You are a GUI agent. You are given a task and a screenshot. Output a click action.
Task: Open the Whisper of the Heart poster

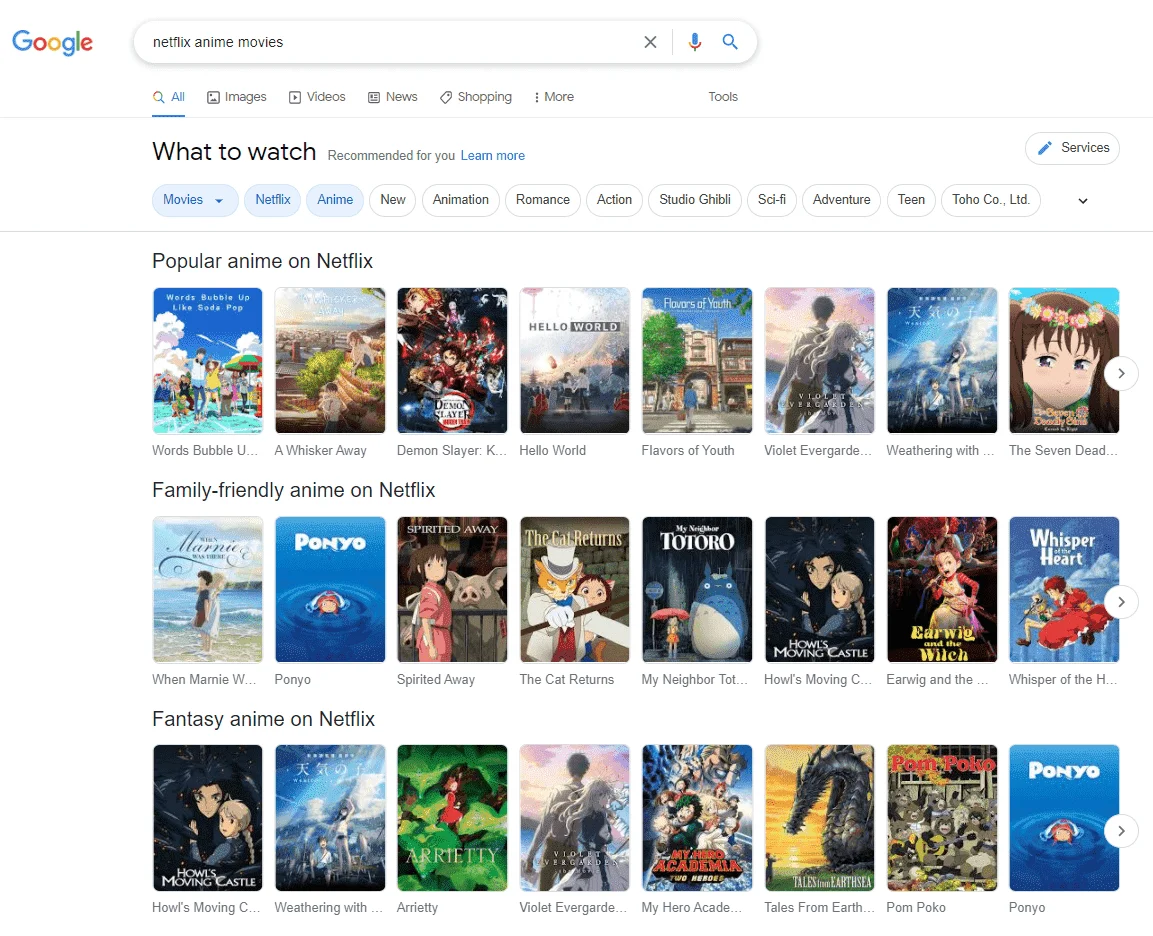point(1064,590)
